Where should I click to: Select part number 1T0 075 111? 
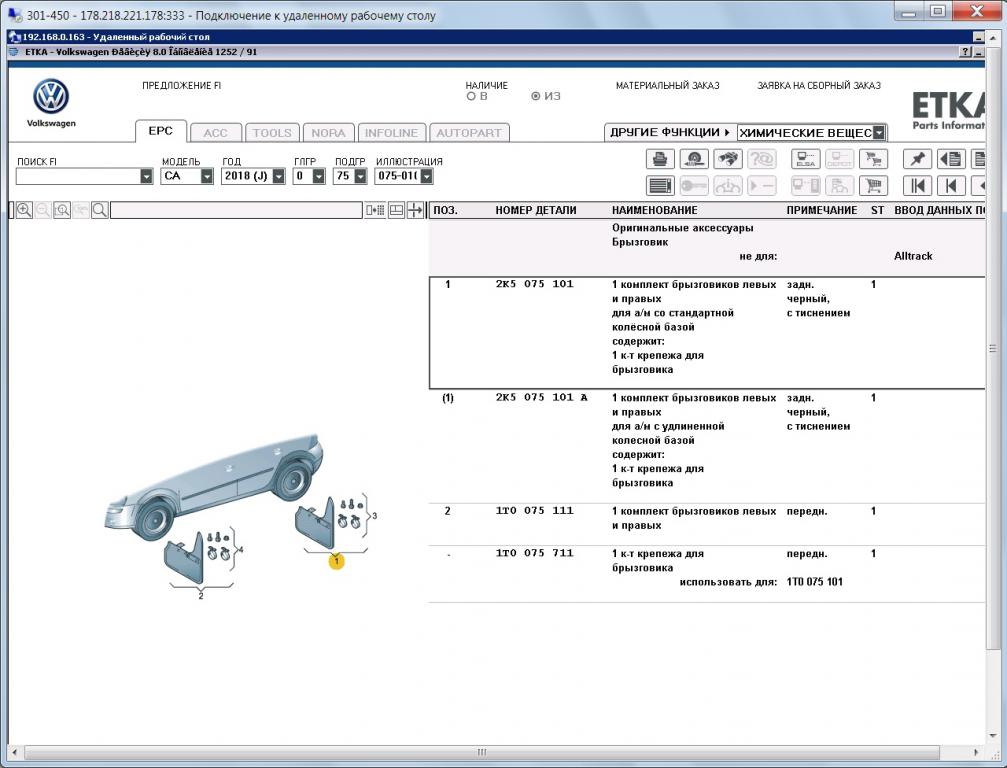point(534,511)
